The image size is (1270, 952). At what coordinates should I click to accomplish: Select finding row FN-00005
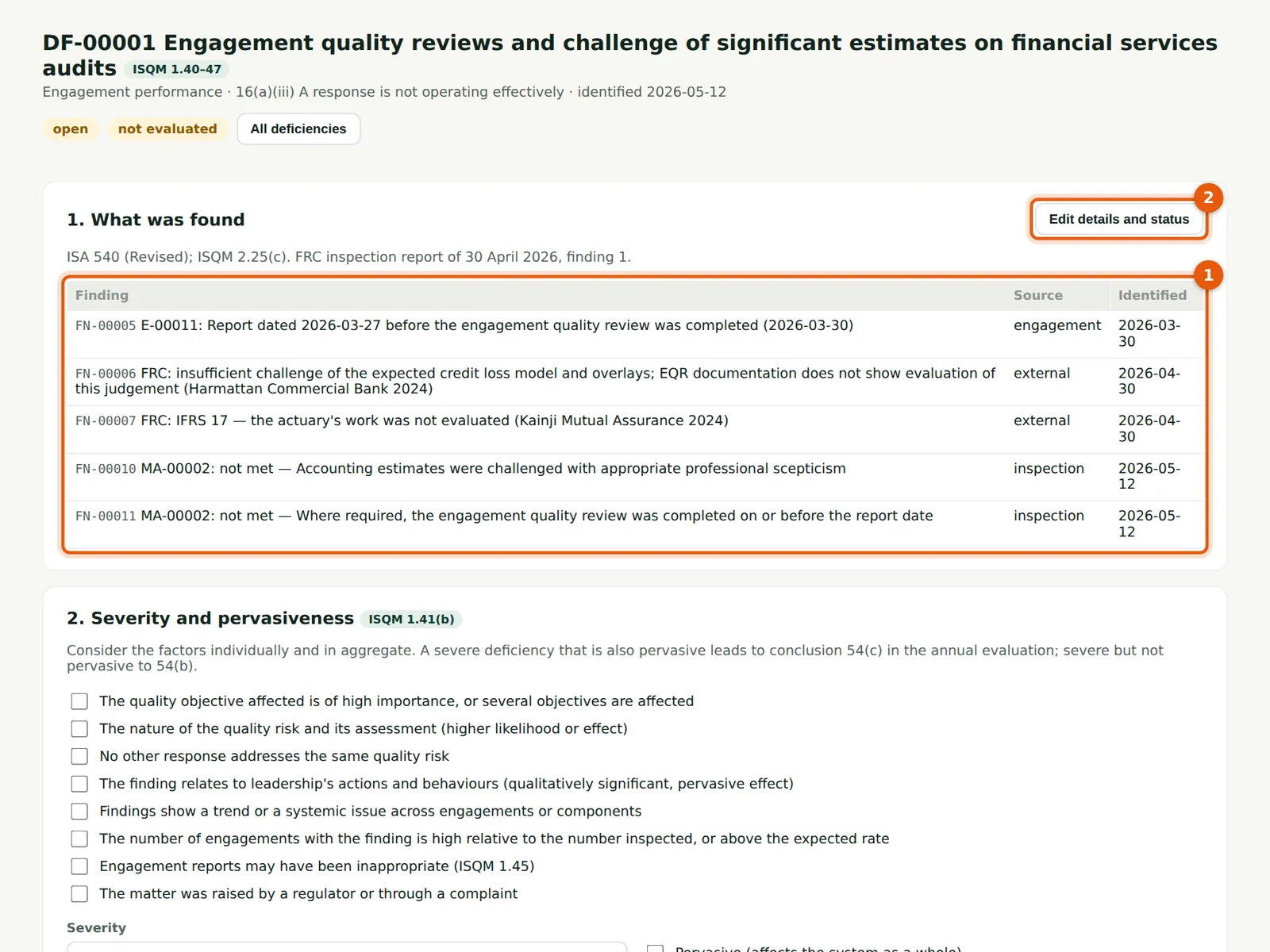(635, 334)
